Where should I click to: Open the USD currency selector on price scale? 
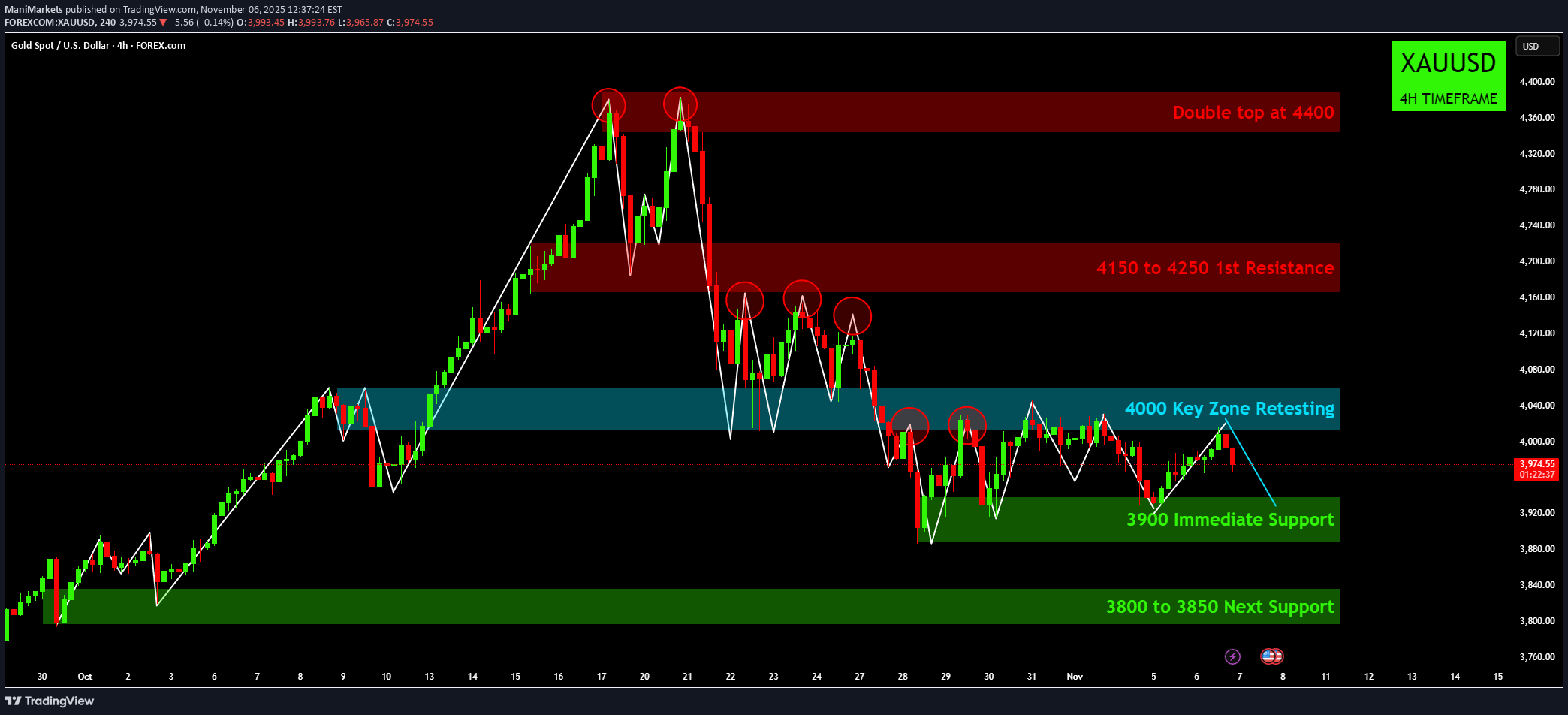click(1537, 46)
